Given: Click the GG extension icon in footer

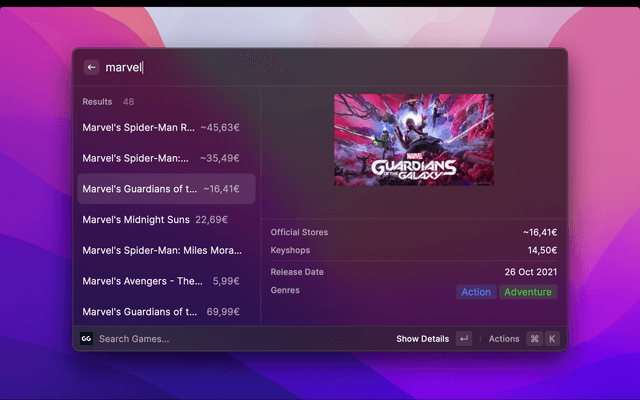Looking at the screenshot, I should tap(87, 339).
